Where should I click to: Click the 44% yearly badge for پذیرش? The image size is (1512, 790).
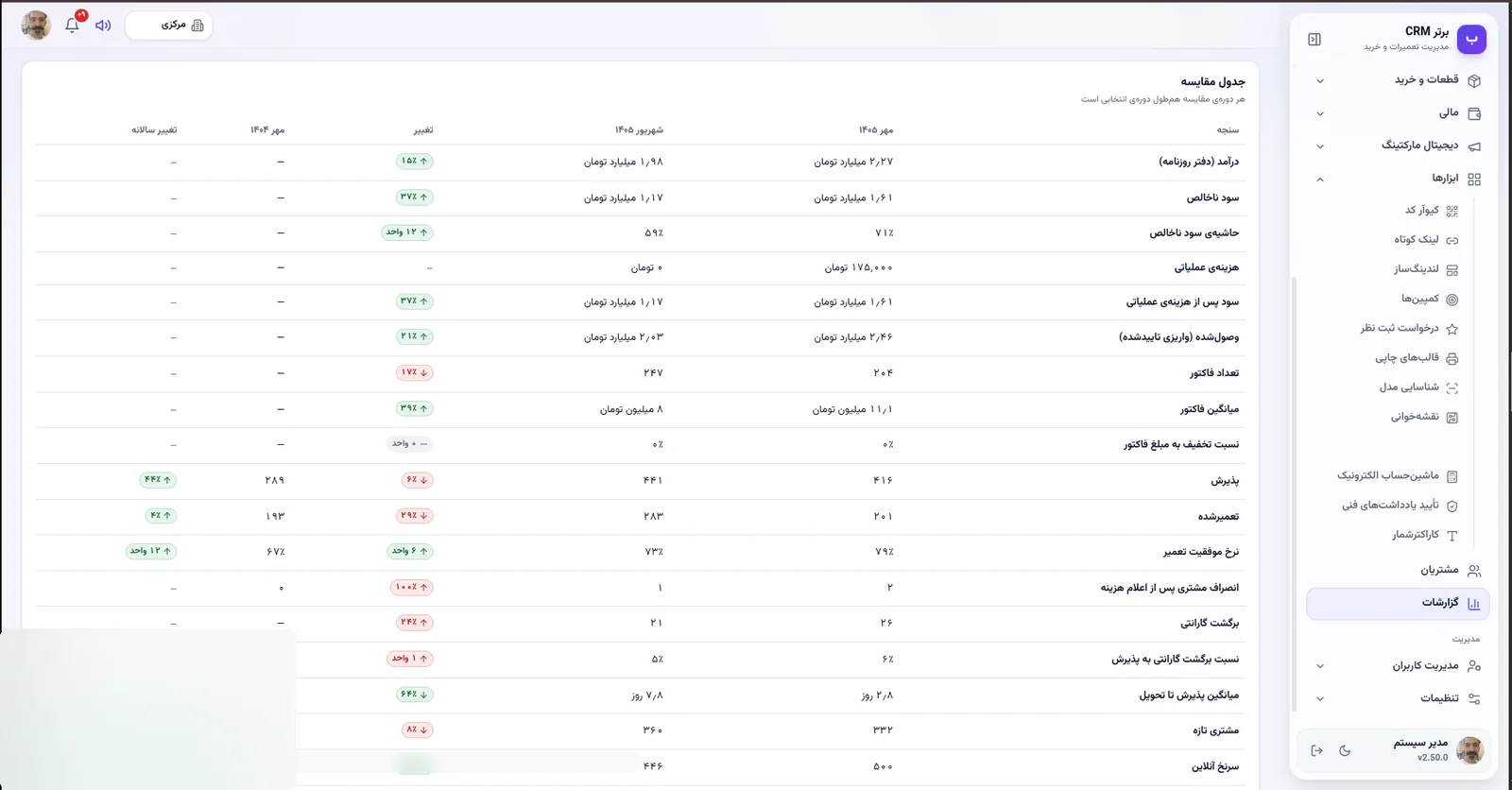(158, 479)
